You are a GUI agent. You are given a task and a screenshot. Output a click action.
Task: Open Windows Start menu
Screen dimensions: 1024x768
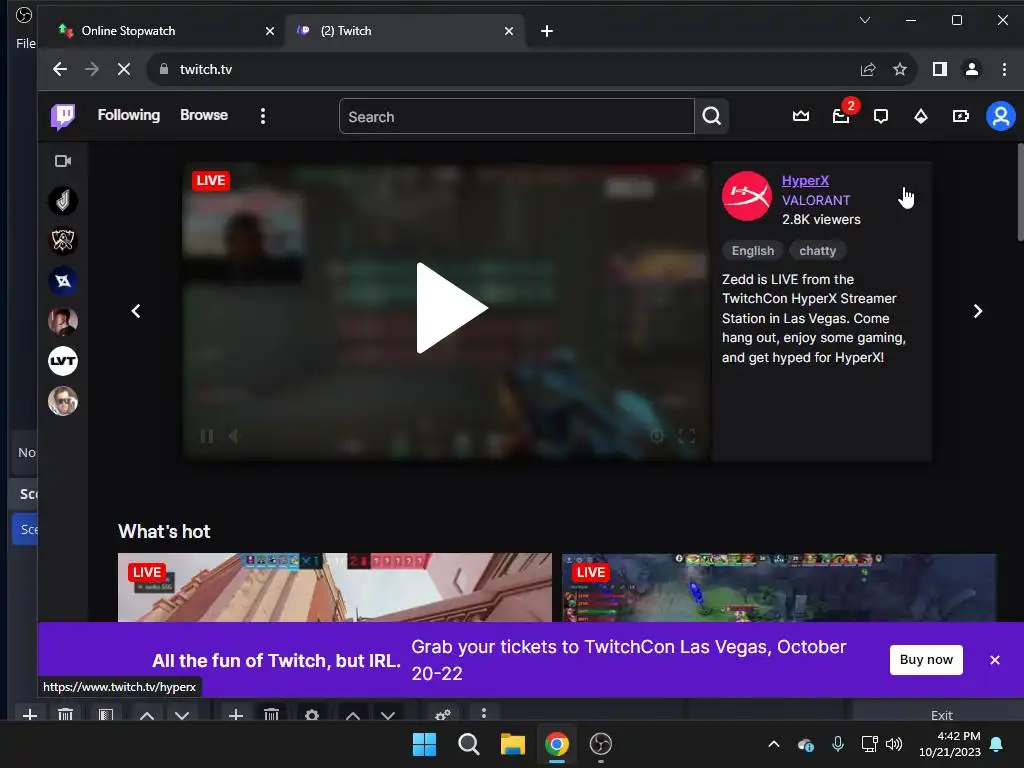tap(424, 744)
